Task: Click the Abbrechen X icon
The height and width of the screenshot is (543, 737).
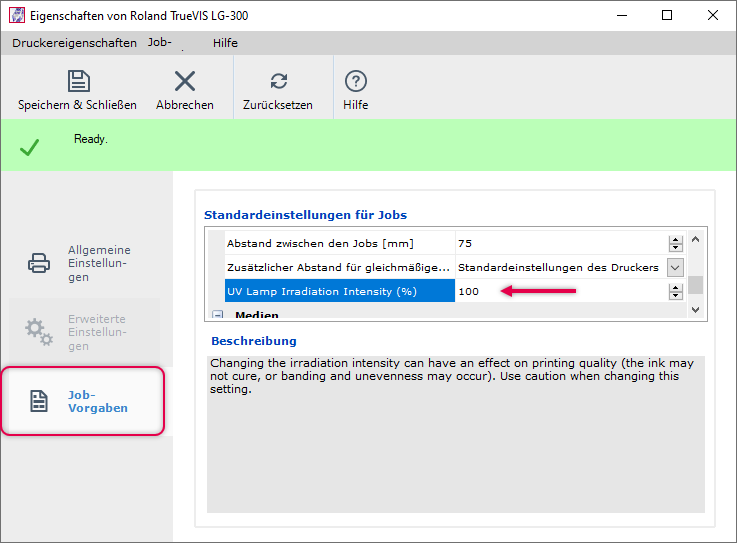Action: tap(185, 81)
